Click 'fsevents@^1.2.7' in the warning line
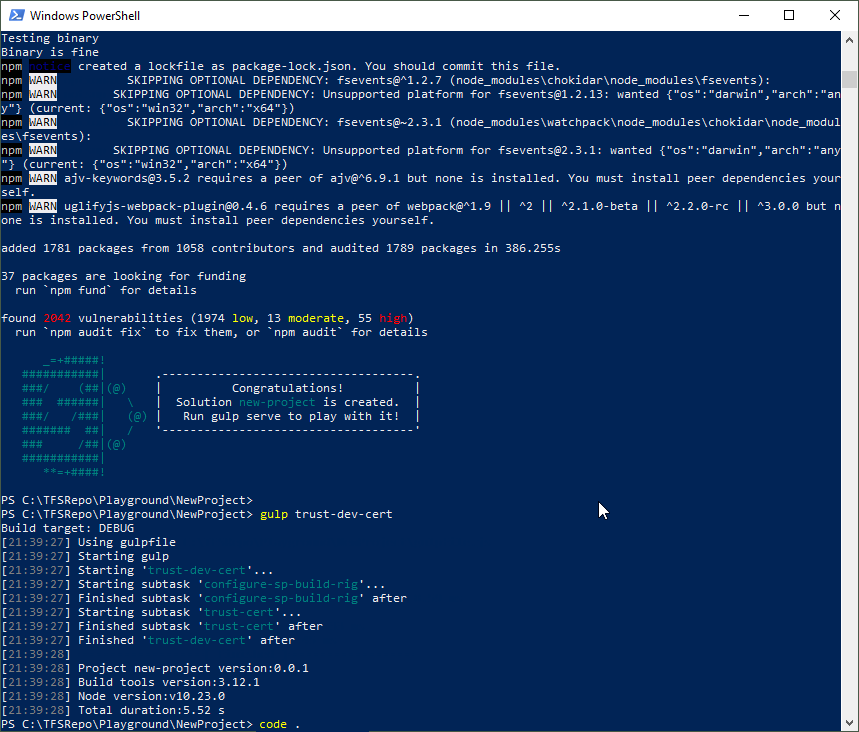The height and width of the screenshot is (732, 859). point(389,80)
